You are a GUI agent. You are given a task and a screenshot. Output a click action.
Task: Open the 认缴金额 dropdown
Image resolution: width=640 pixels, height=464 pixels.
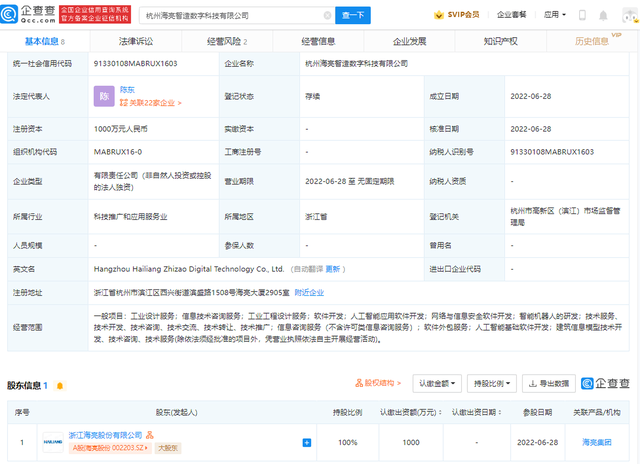(x=437, y=384)
